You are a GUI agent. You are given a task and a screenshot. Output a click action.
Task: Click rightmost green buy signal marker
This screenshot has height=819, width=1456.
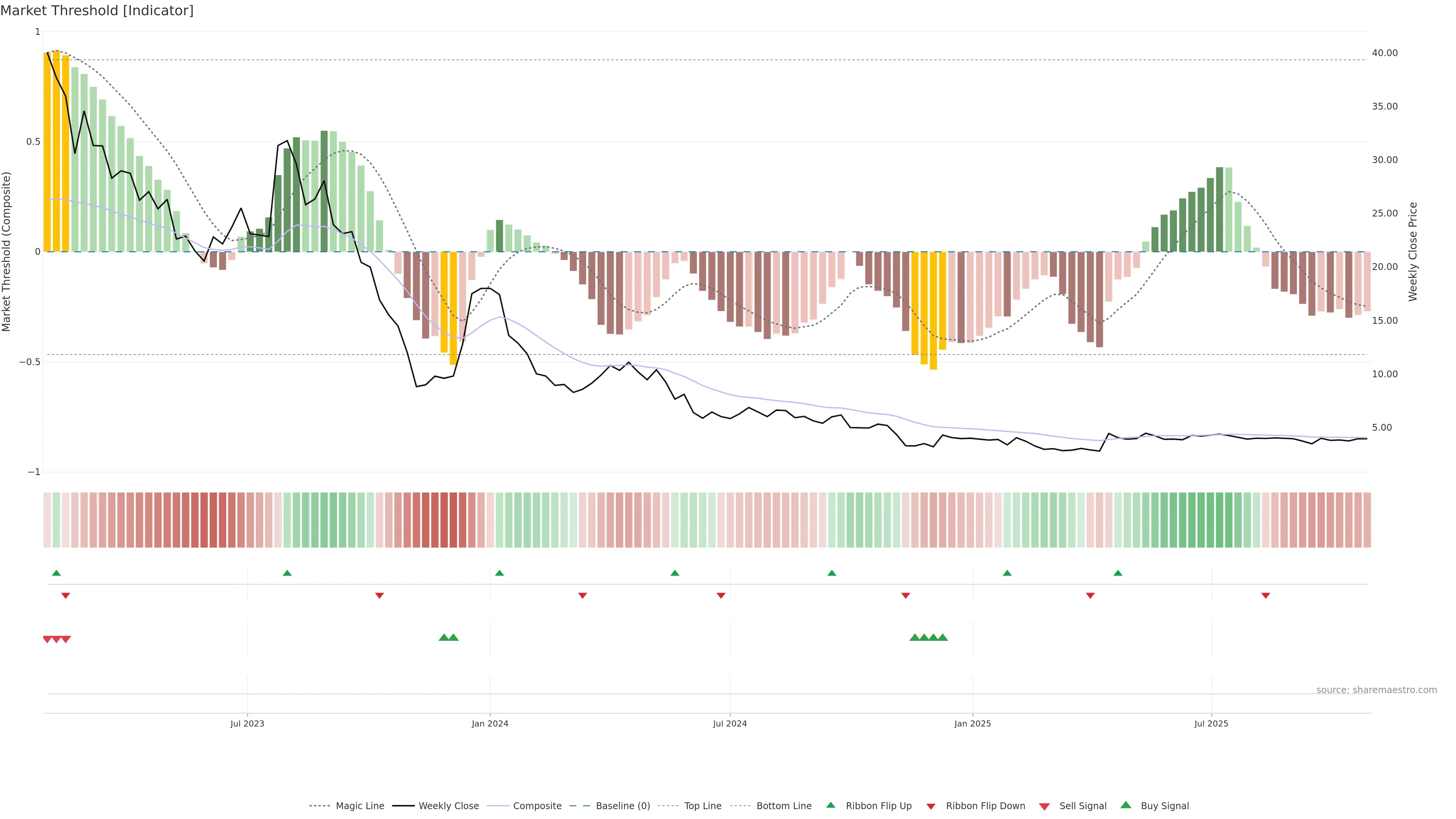coord(942,637)
